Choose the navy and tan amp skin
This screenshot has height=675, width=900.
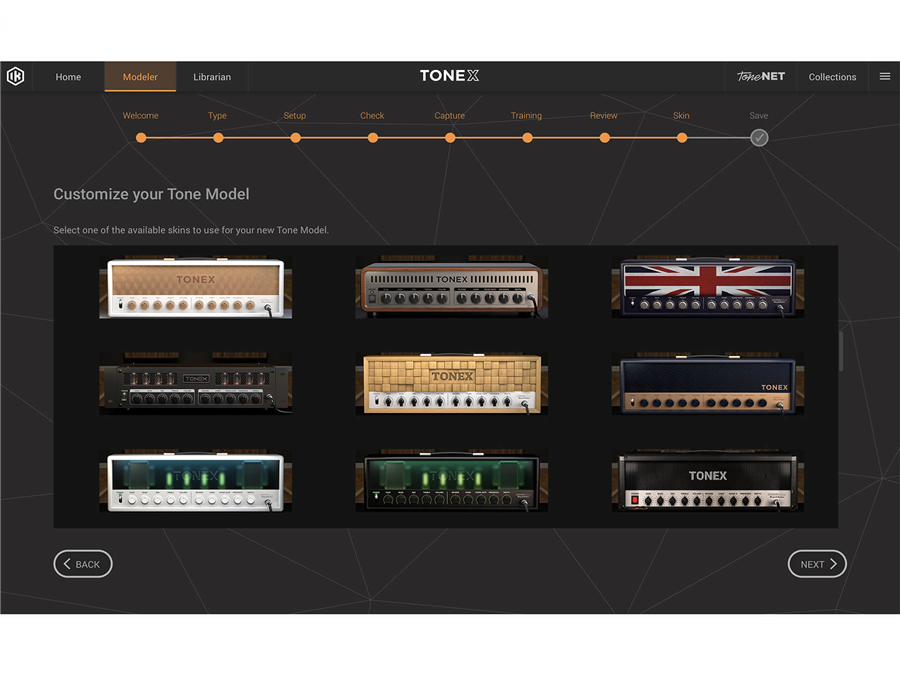(x=708, y=382)
